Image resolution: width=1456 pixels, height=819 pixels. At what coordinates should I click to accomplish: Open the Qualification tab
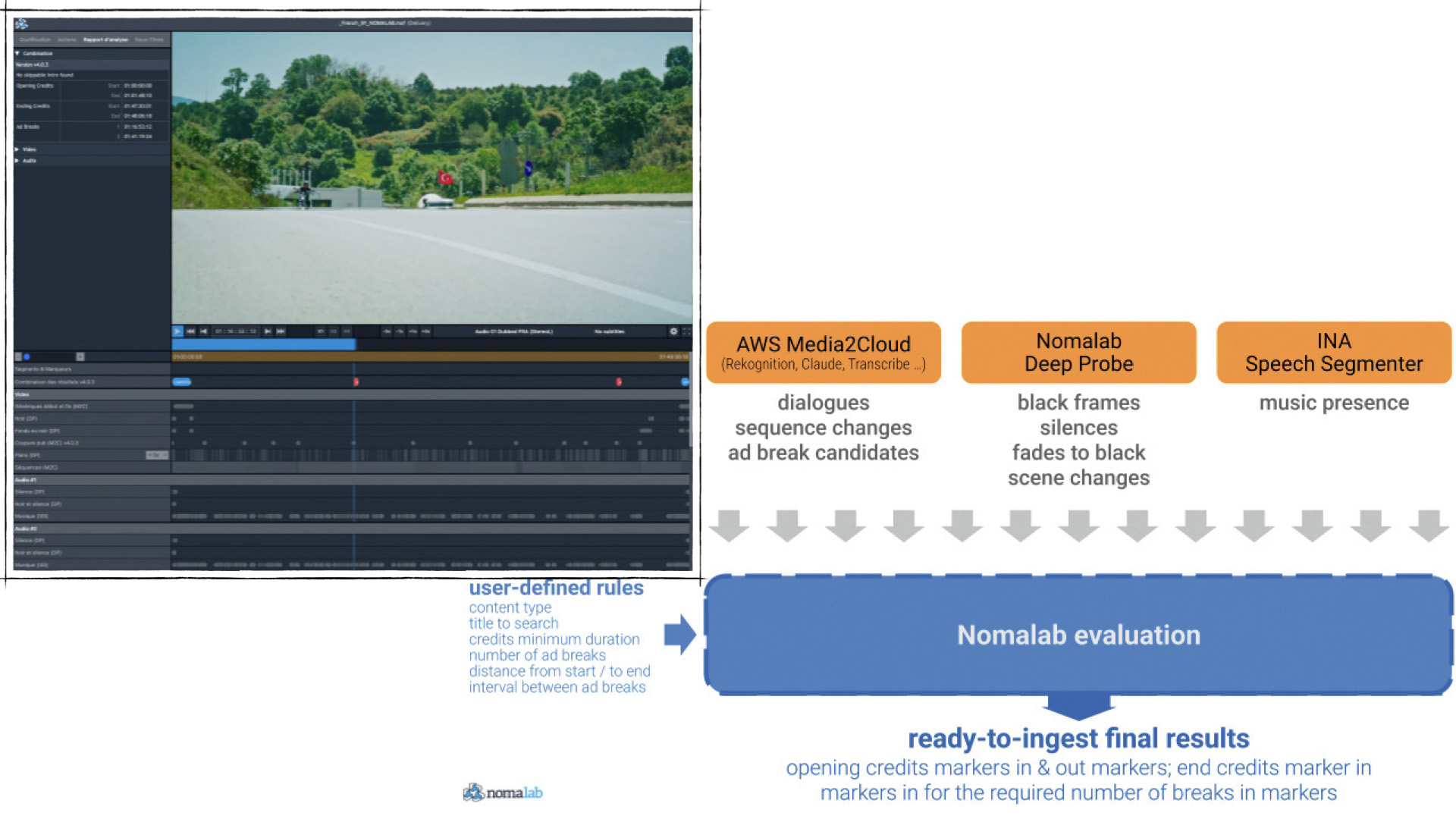(x=35, y=39)
